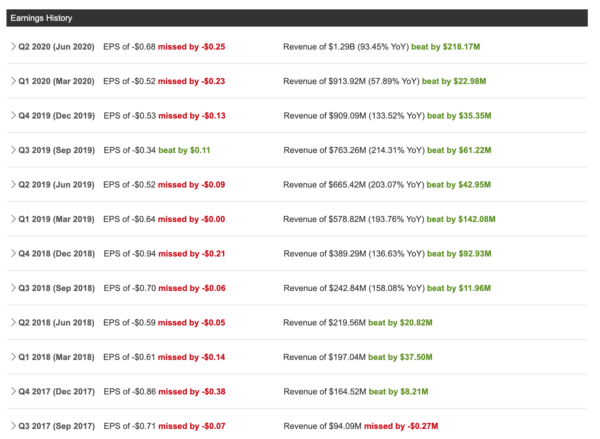
Task: Select the Q1 2019 (Mar 2019) quarter label
Action: (56, 219)
